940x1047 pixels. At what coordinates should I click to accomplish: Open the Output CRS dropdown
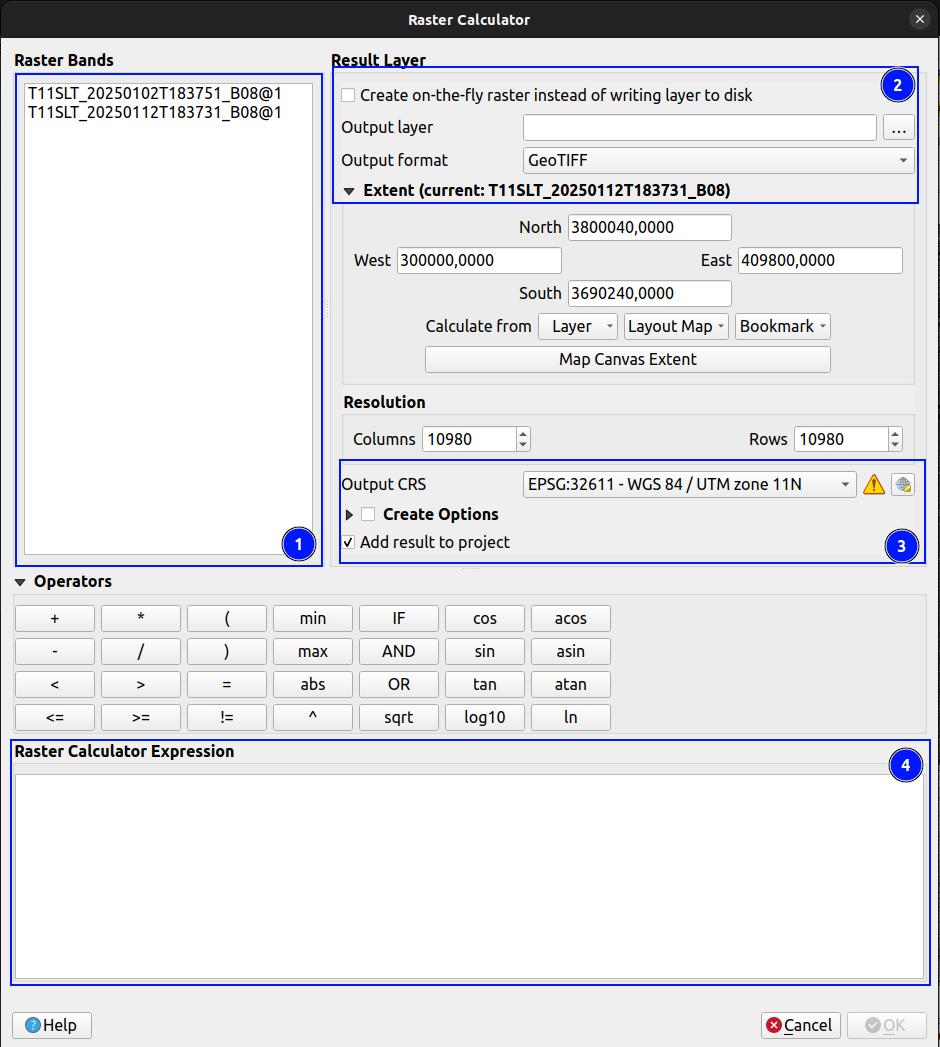pos(689,485)
